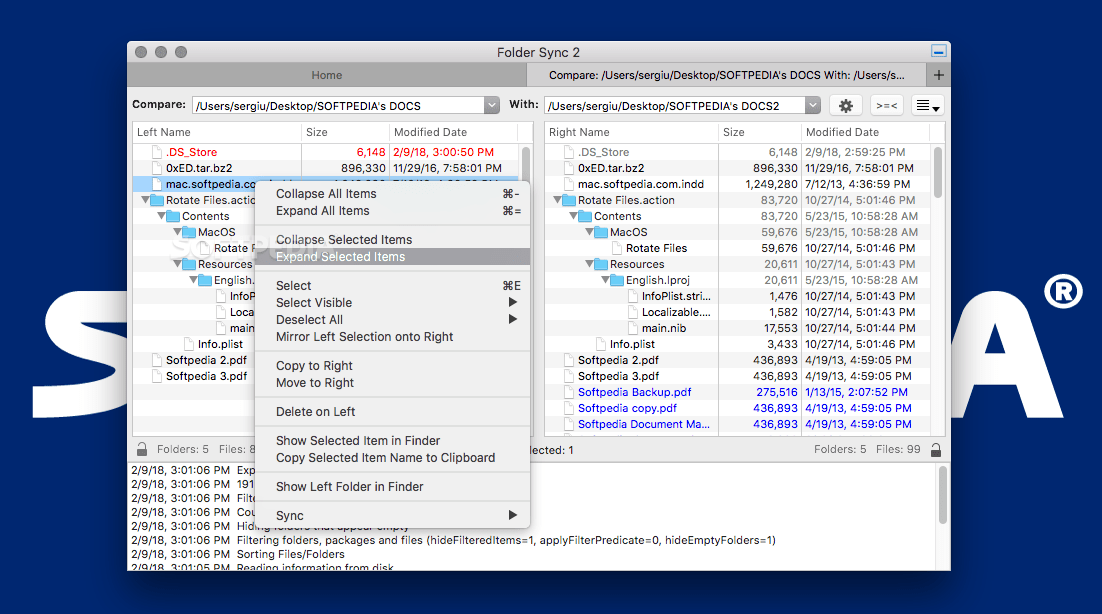This screenshot has width=1102, height=614.
Task: Click Softpedia 2.pdf file icon in left pane
Action: (x=157, y=360)
